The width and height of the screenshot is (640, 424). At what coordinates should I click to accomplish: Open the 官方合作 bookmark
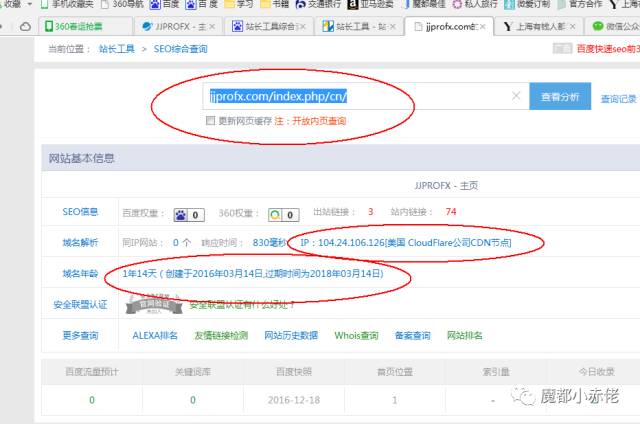coord(580,4)
